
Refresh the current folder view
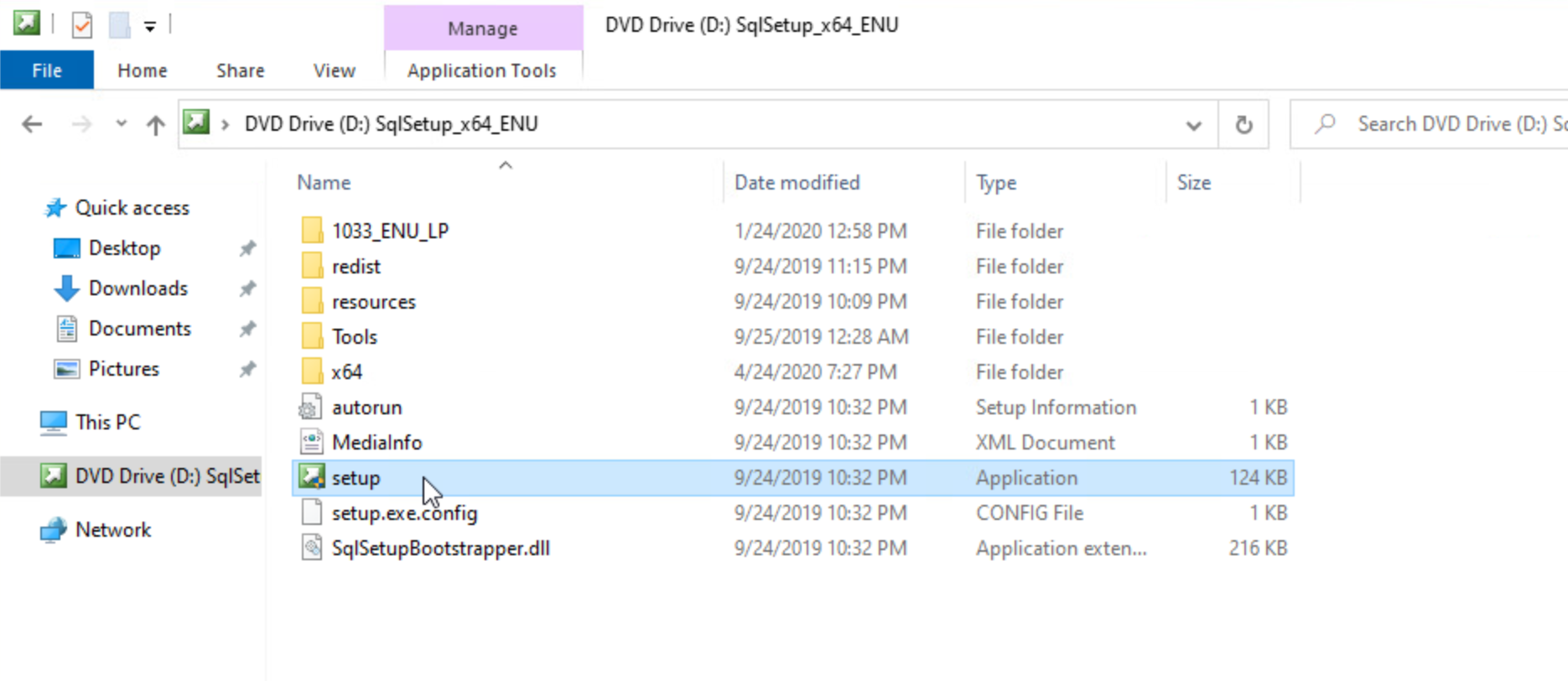1243,125
